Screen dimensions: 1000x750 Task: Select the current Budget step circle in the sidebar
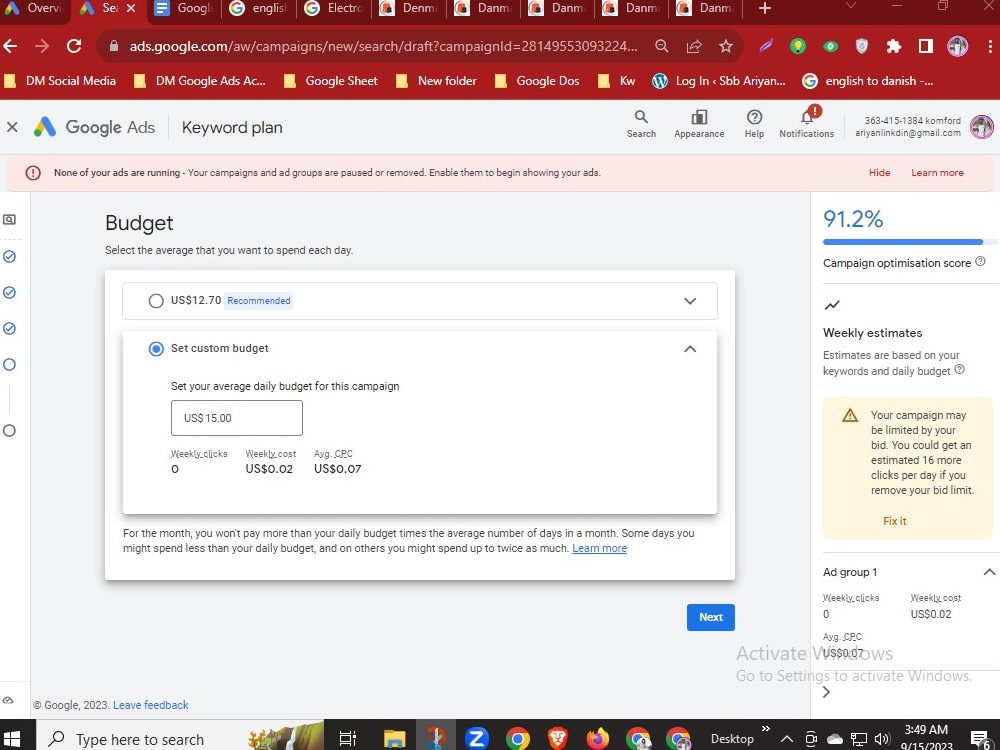pos(9,365)
